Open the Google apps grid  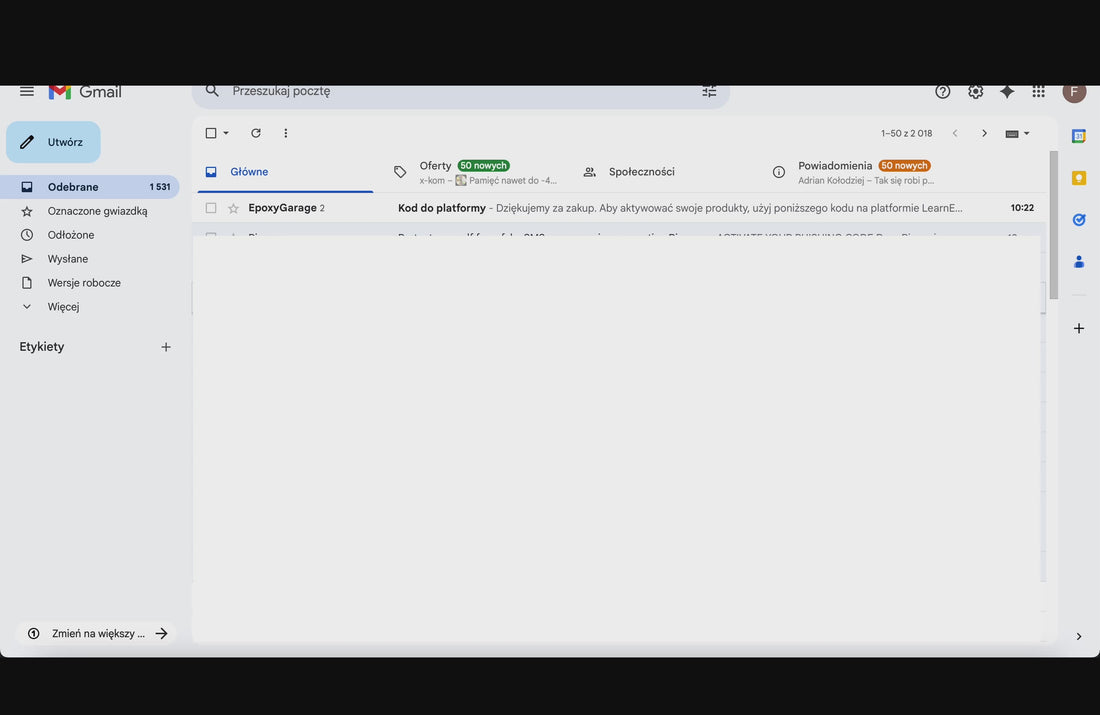[1039, 91]
